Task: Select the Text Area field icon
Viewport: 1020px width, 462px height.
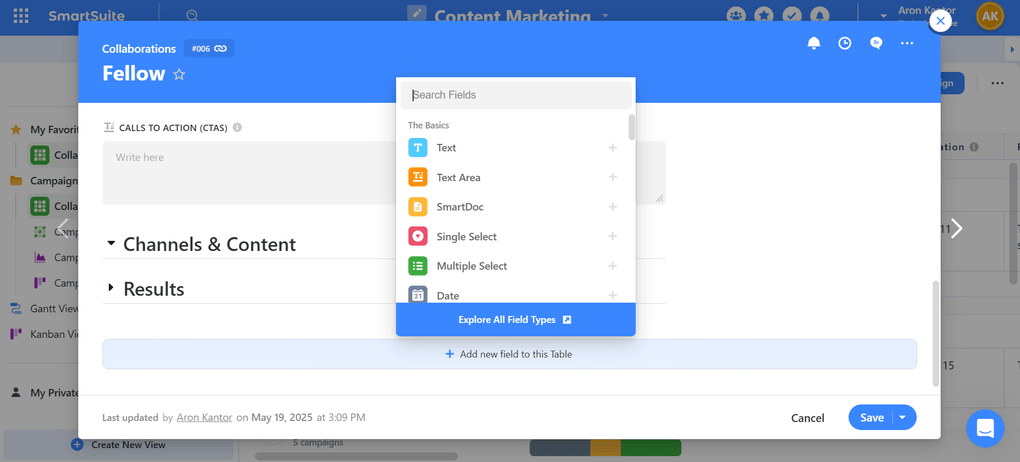Action: click(x=418, y=177)
